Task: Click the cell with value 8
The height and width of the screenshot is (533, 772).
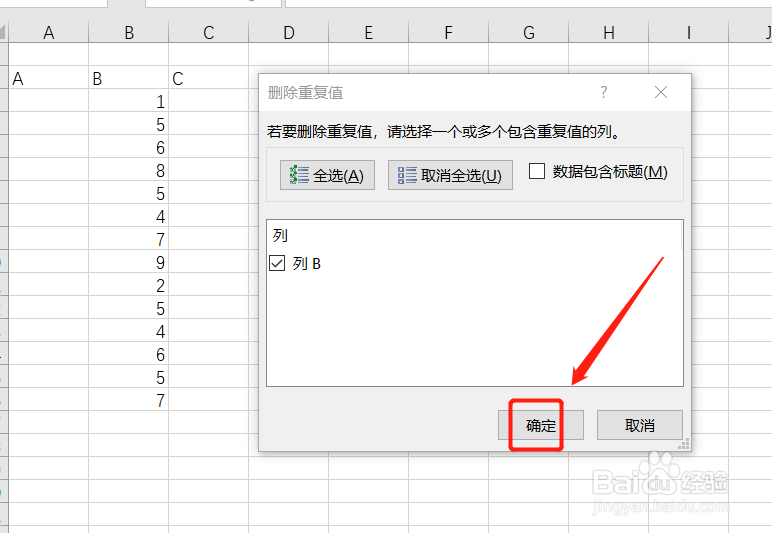Action: [129, 170]
